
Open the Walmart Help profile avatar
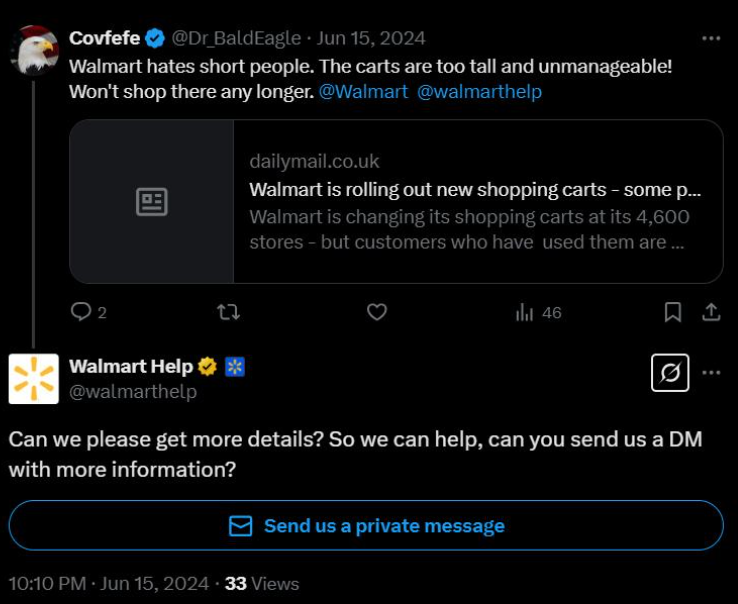34,378
